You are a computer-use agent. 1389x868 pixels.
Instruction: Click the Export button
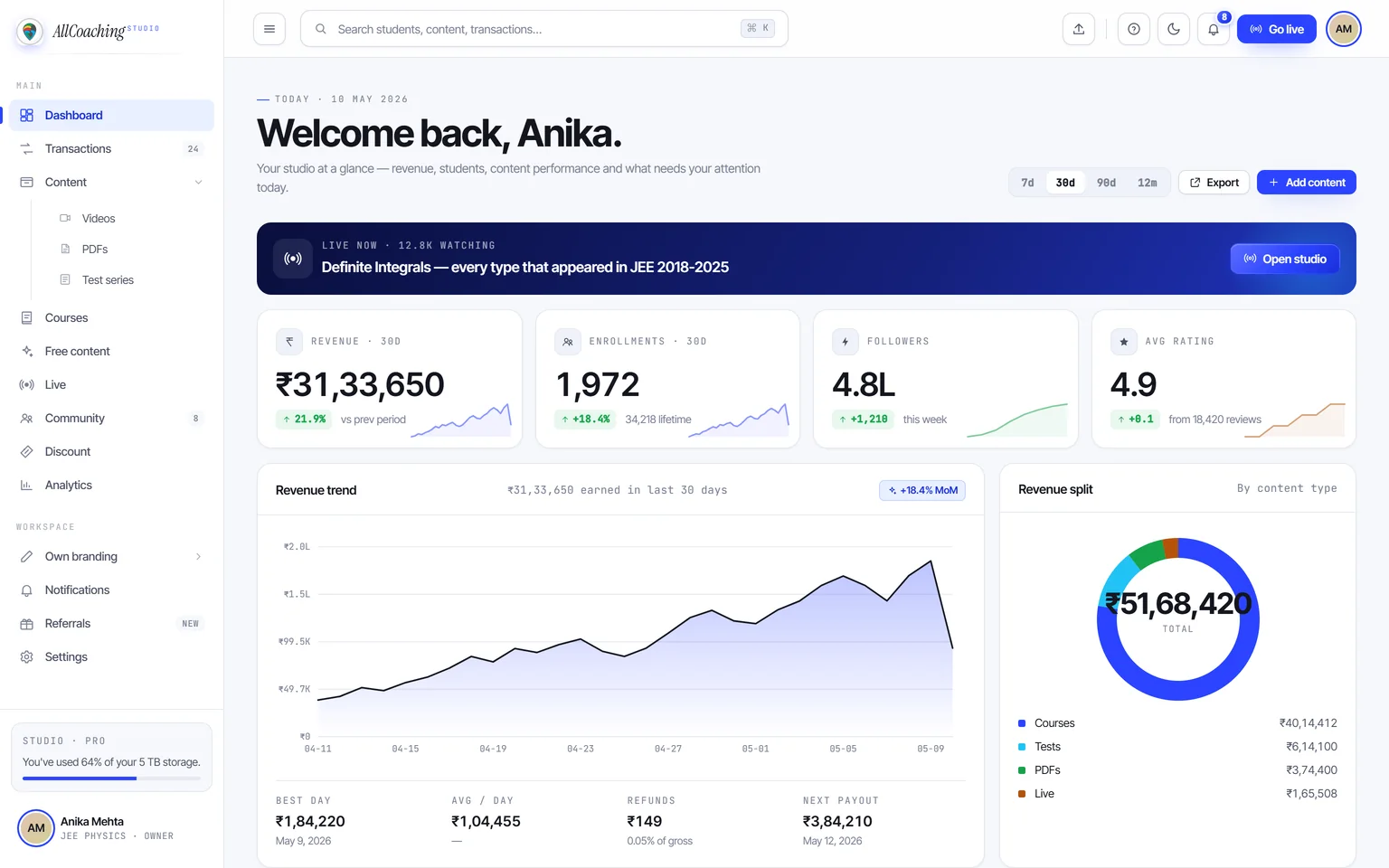[x=1214, y=183]
